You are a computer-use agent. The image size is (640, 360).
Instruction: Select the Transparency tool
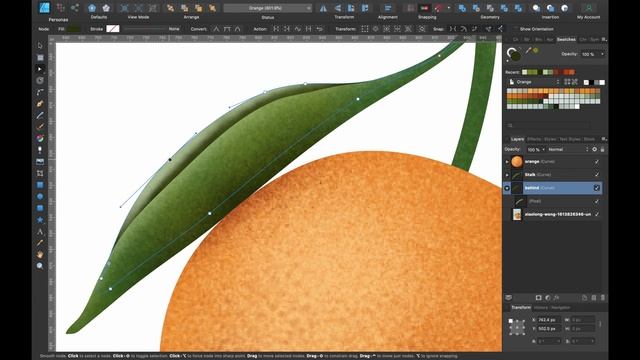point(40,150)
